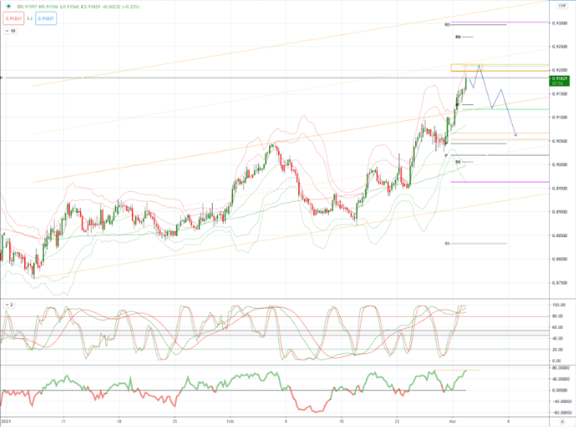
Task: Select the upper pink horizontal line
Action: click(500, 22)
